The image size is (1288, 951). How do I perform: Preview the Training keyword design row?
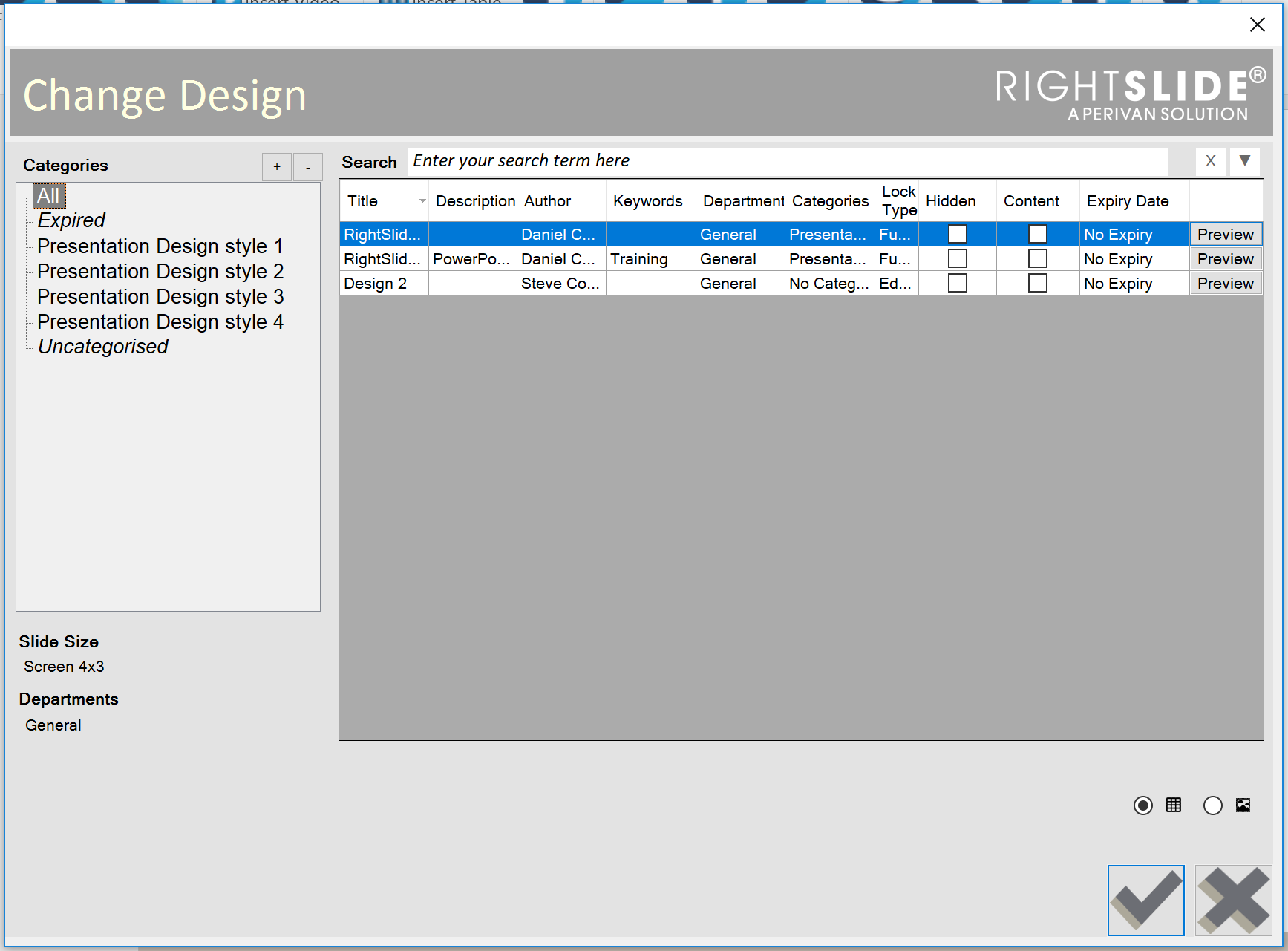[x=1226, y=258]
